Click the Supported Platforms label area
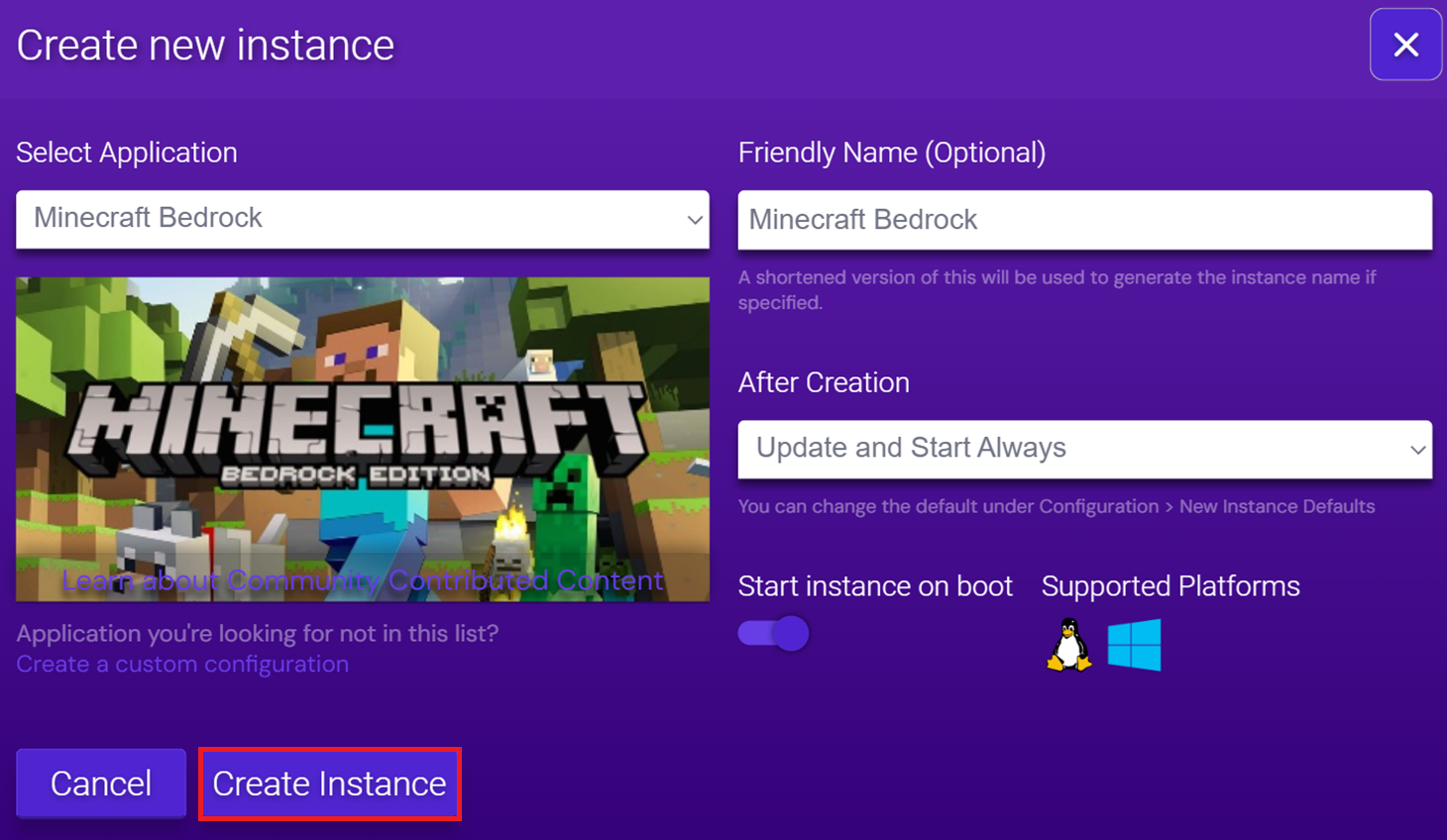The height and width of the screenshot is (840, 1447). coord(1170,585)
